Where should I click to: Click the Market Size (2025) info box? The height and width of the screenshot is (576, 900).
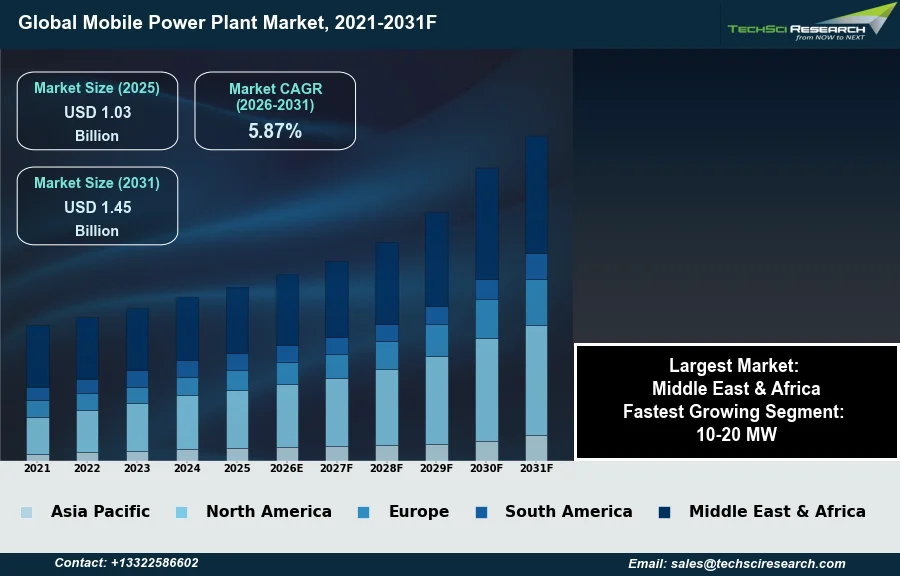pyautogui.click(x=97, y=111)
